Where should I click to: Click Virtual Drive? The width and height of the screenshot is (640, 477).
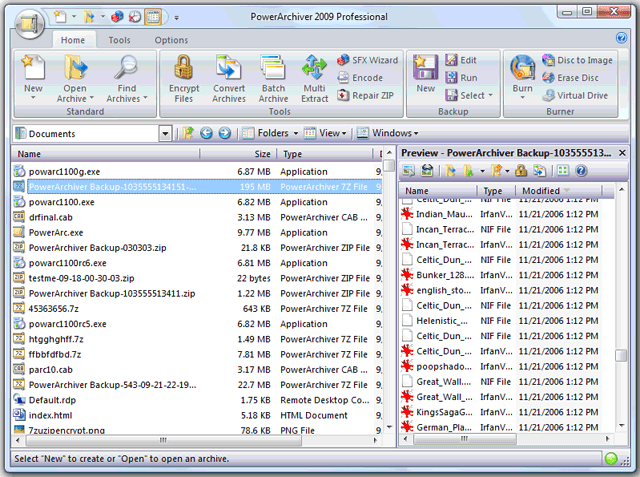[x=575, y=95]
